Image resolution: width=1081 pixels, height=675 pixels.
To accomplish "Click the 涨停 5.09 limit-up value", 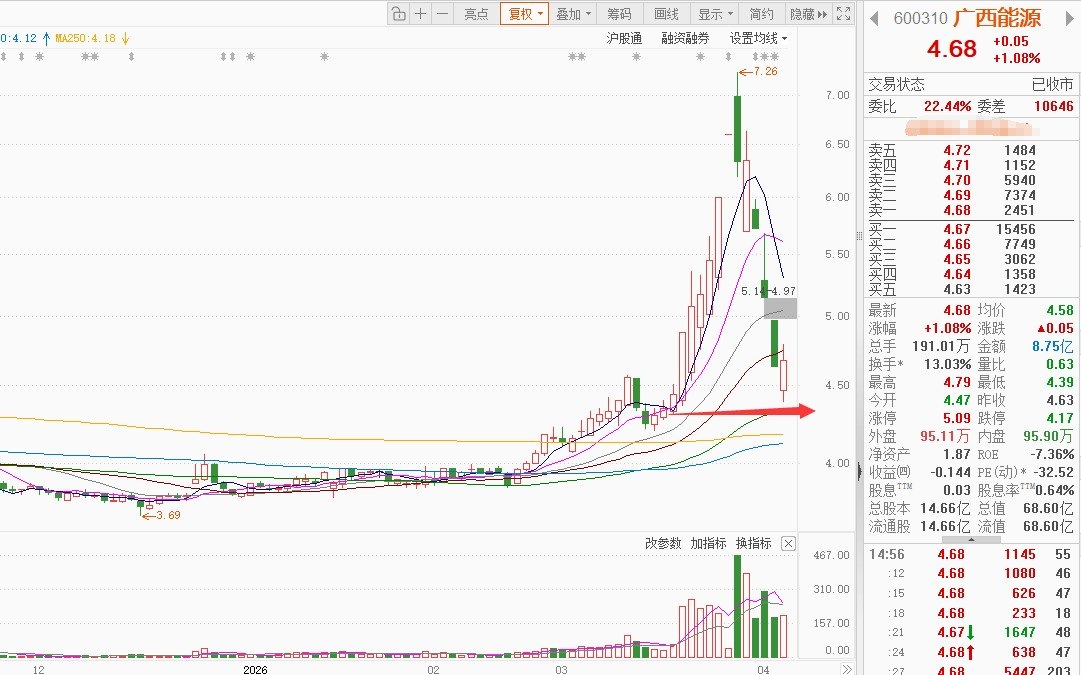I will point(957,419).
